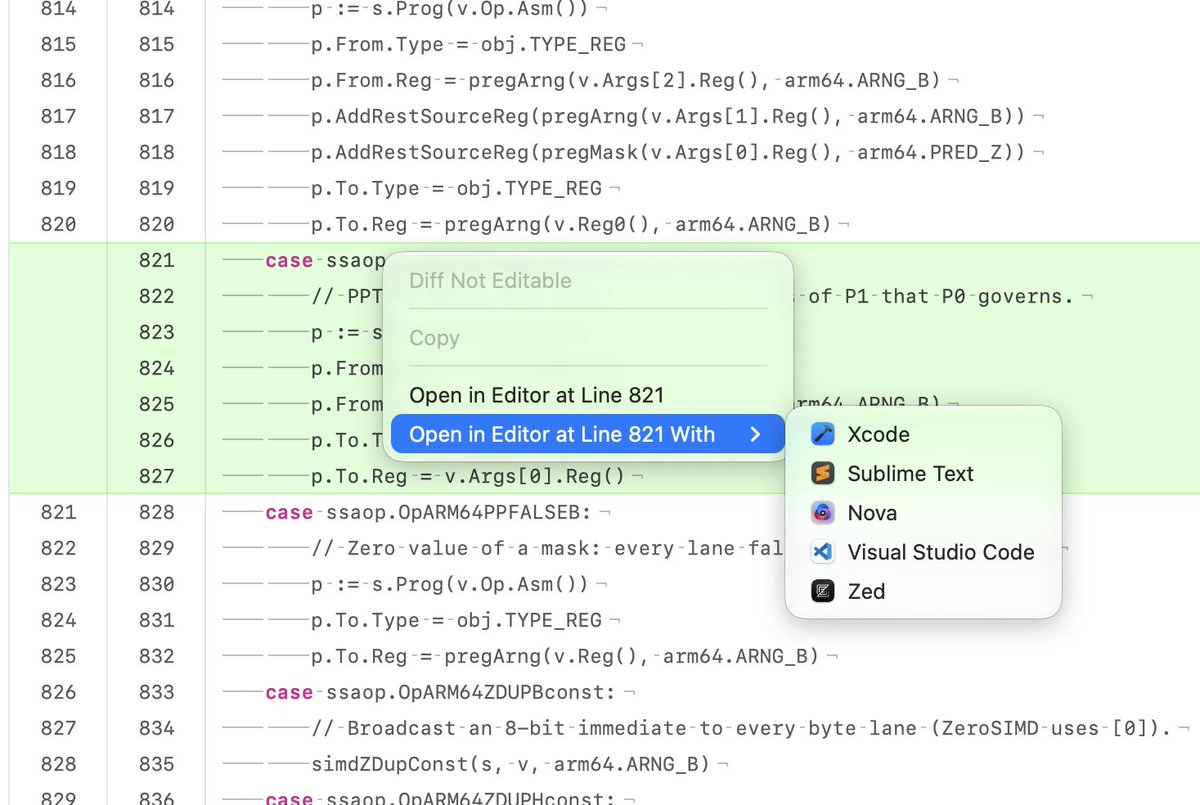Click the Zed icon in the submenu
This screenshot has height=805, width=1200.
tap(823, 591)
